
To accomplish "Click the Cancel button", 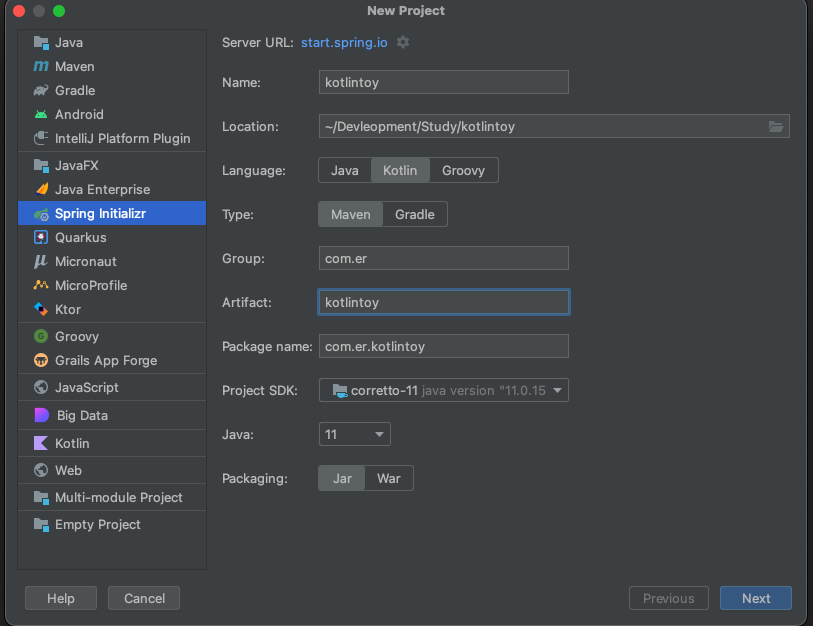I will click(144, 598).
